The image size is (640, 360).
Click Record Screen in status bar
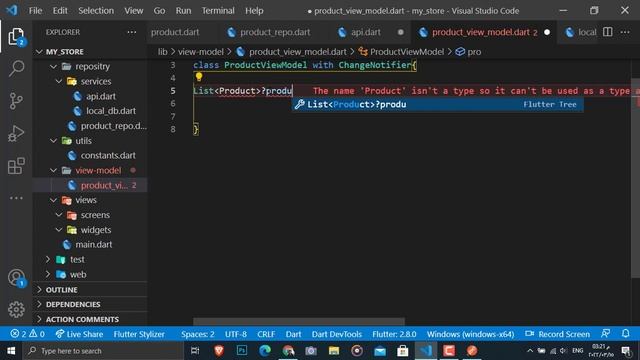click(558, 334)
